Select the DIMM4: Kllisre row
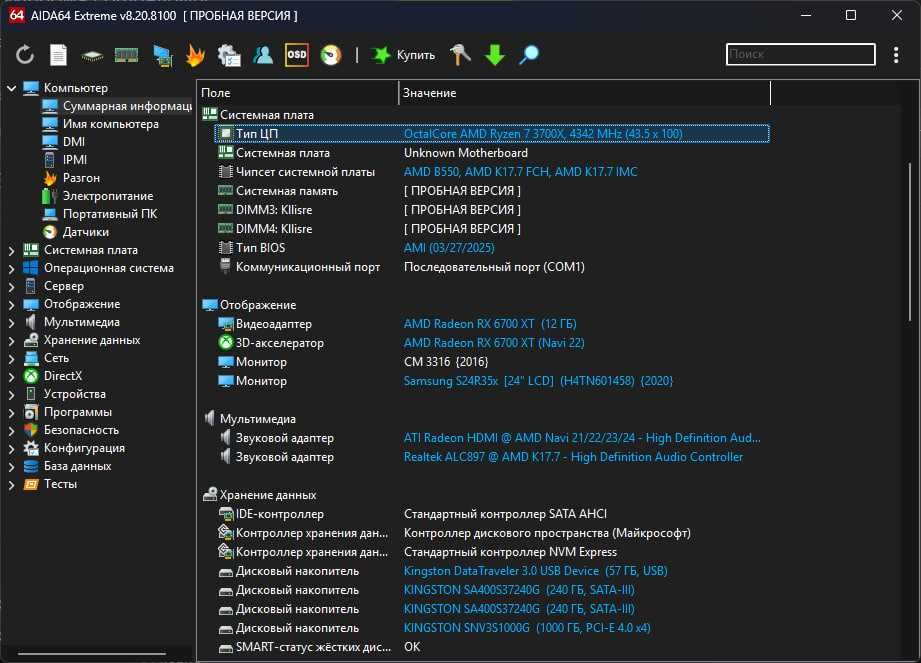This screenshot has width=921, height=663. (x=492, y=229)
